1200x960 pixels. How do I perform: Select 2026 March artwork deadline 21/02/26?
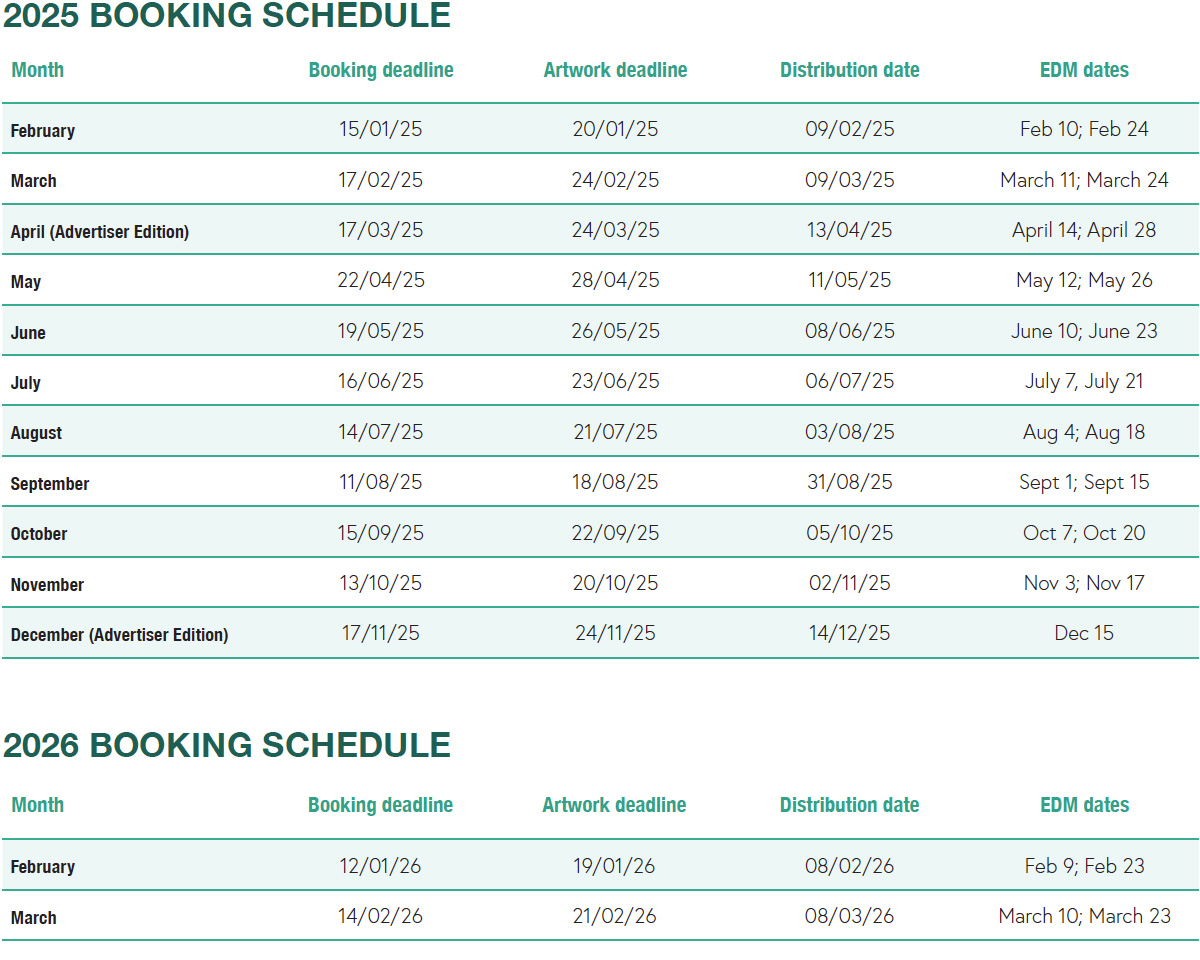(x=615, y=916)
